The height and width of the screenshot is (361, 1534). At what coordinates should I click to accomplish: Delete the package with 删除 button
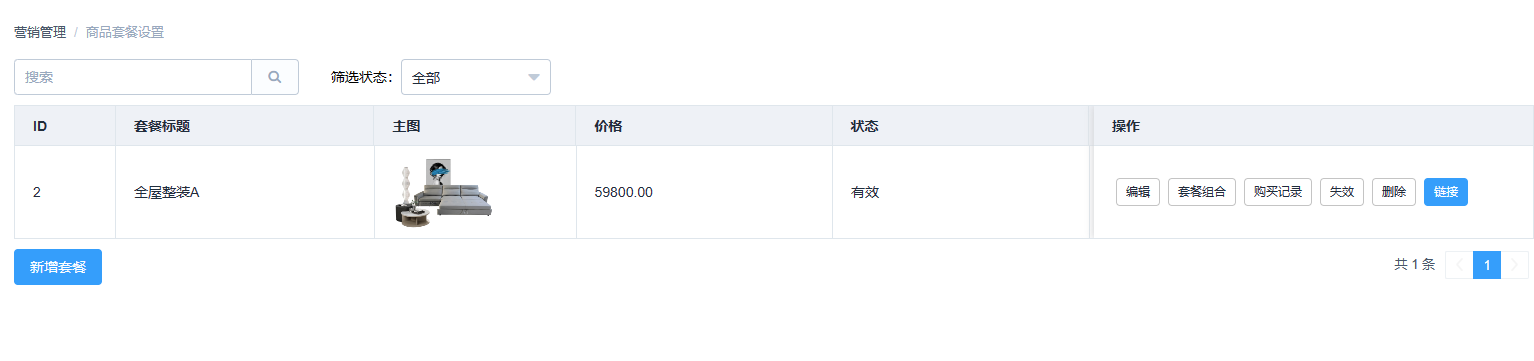pyautogui.click(x=1394, y=192)
